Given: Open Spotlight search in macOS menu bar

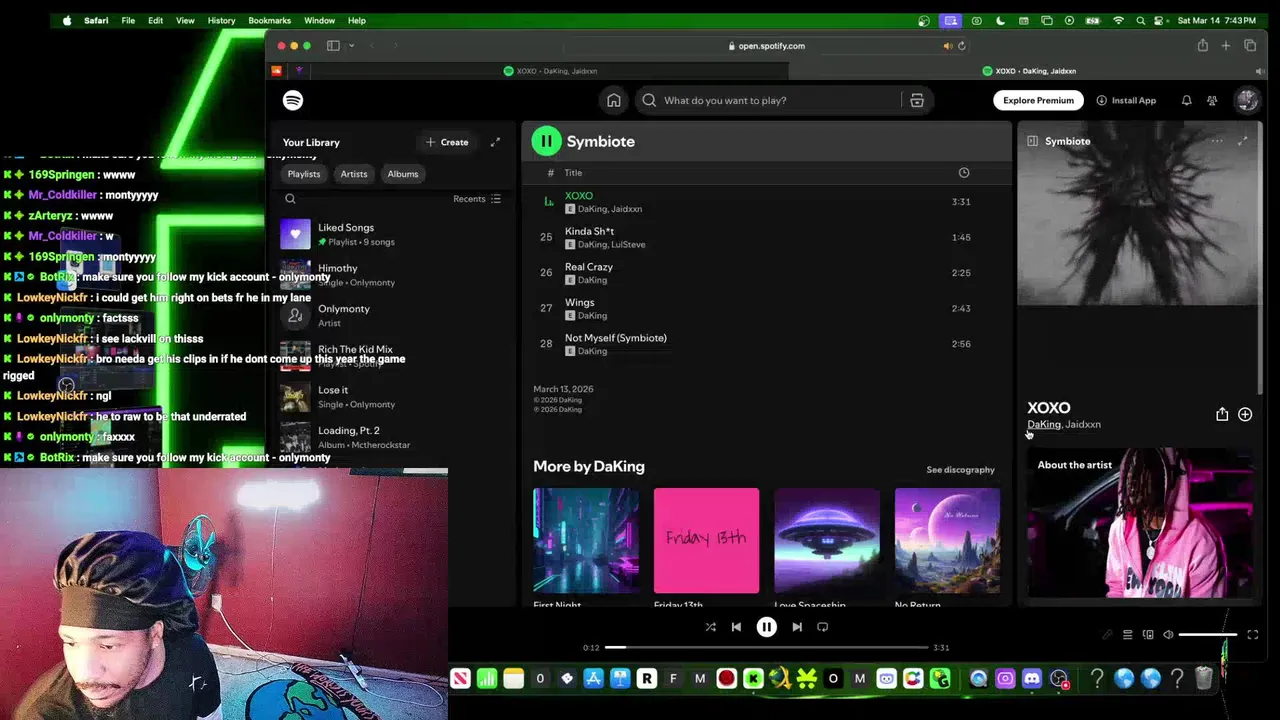Looking at the screenshot, I should 1140,20.
